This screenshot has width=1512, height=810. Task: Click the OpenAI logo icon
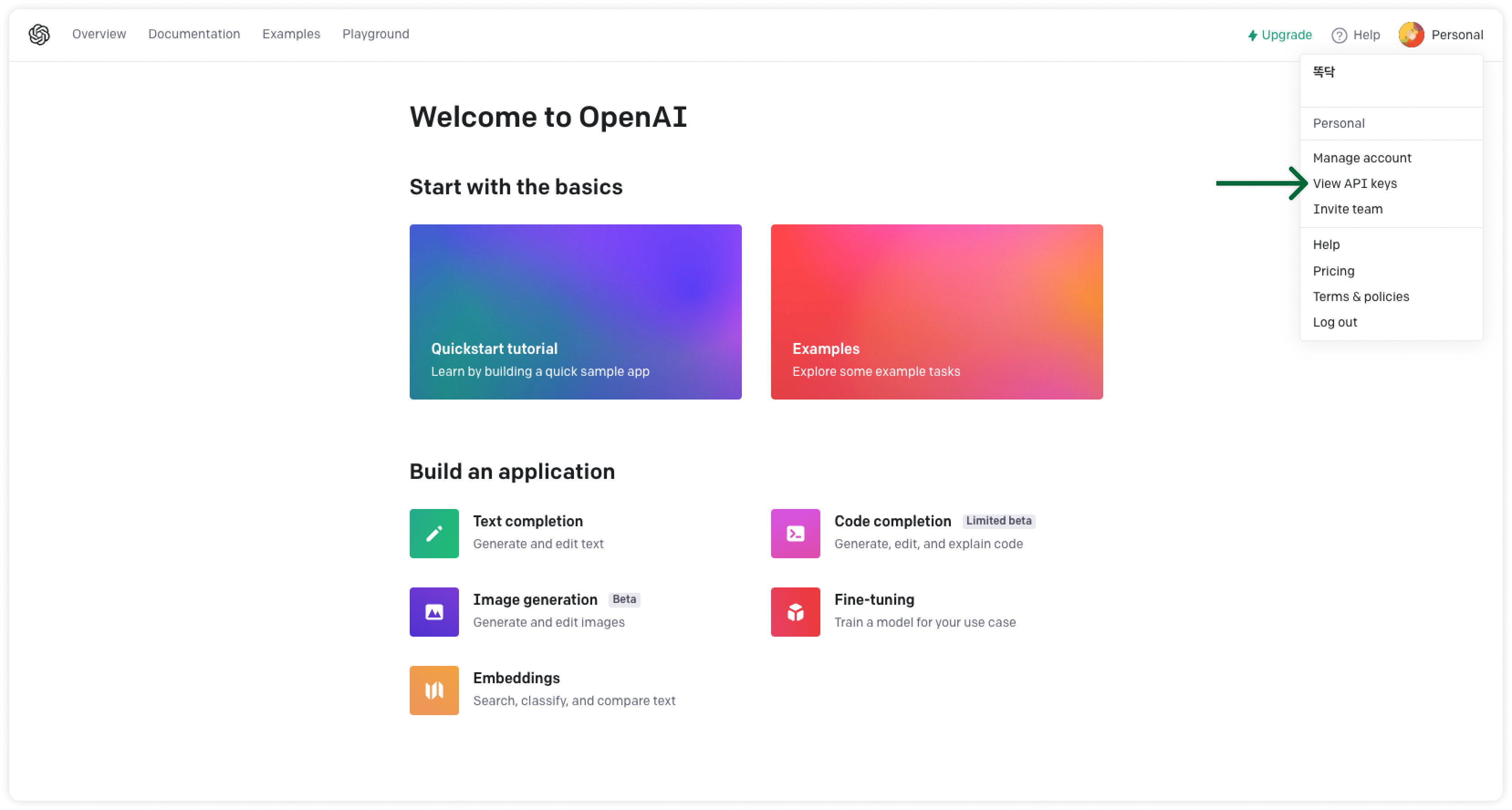(39, 34)
